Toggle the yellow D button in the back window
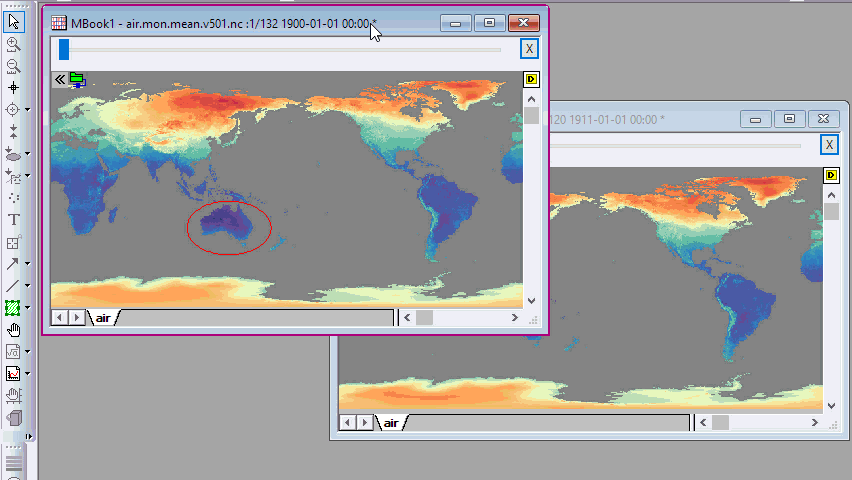The width and height of the screenshot is (852, 480). click(831, 175)
